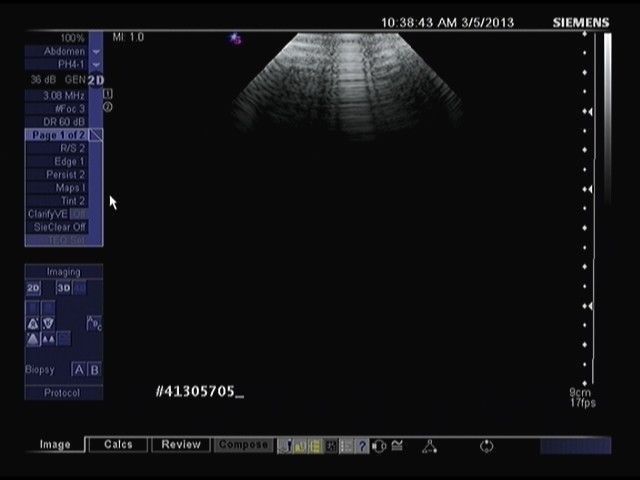This screenshot has height=480, width=640.
Task: Open the Calcs tab
Action: pyautogui.click(x=118, y=445)
